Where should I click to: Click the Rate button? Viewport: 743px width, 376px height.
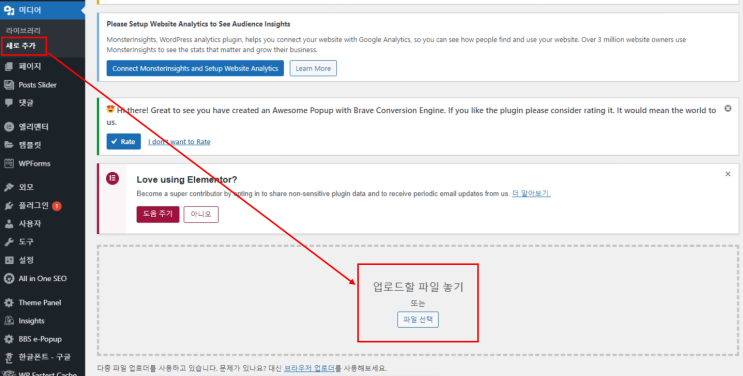[123, 141]
